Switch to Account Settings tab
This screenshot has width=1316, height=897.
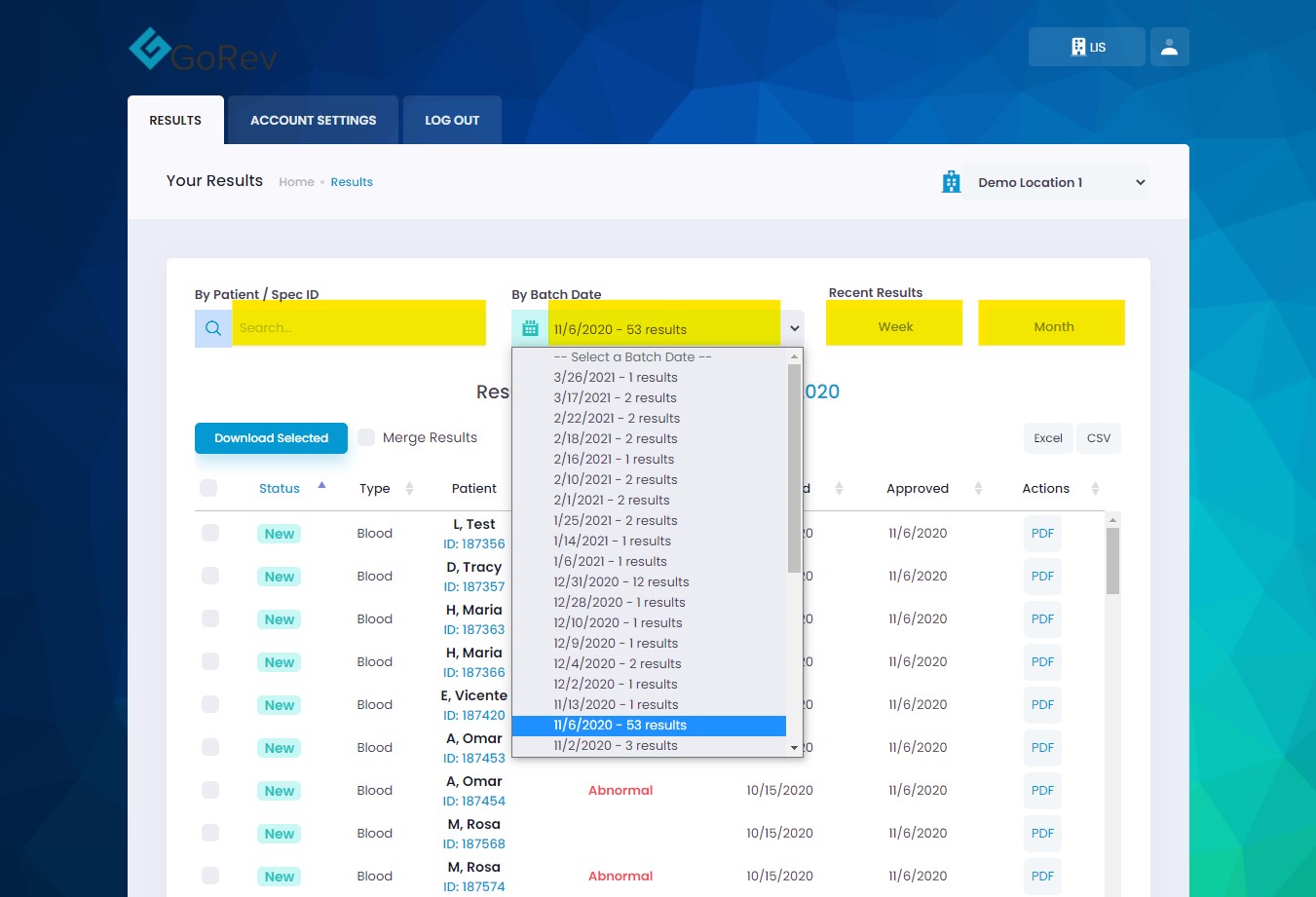click(x=313, y=121)
